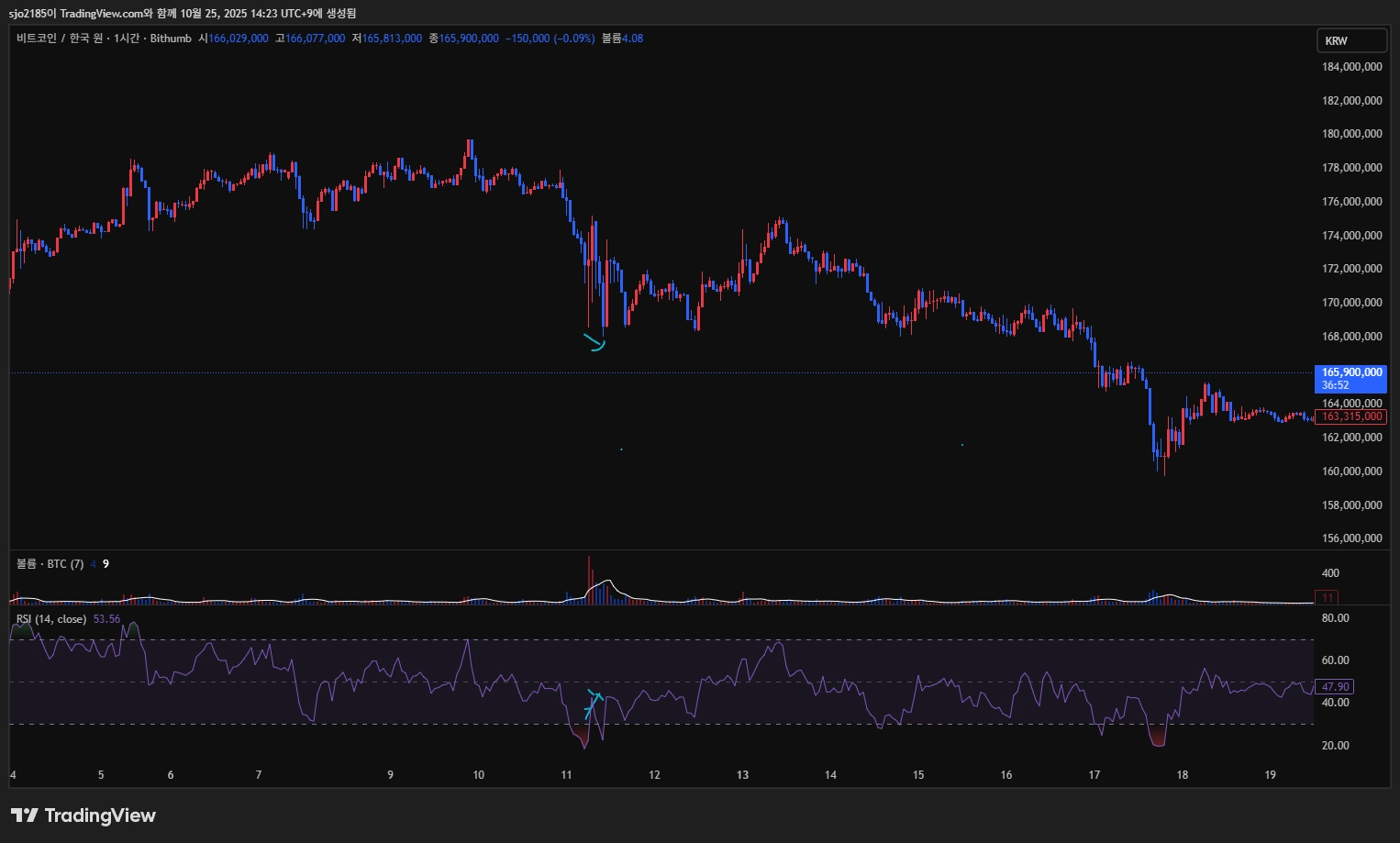This screenshot has height=843, width=1400.
Task: Click the TradingView wordmark text at bottom
Action: (x=100, y=815)
